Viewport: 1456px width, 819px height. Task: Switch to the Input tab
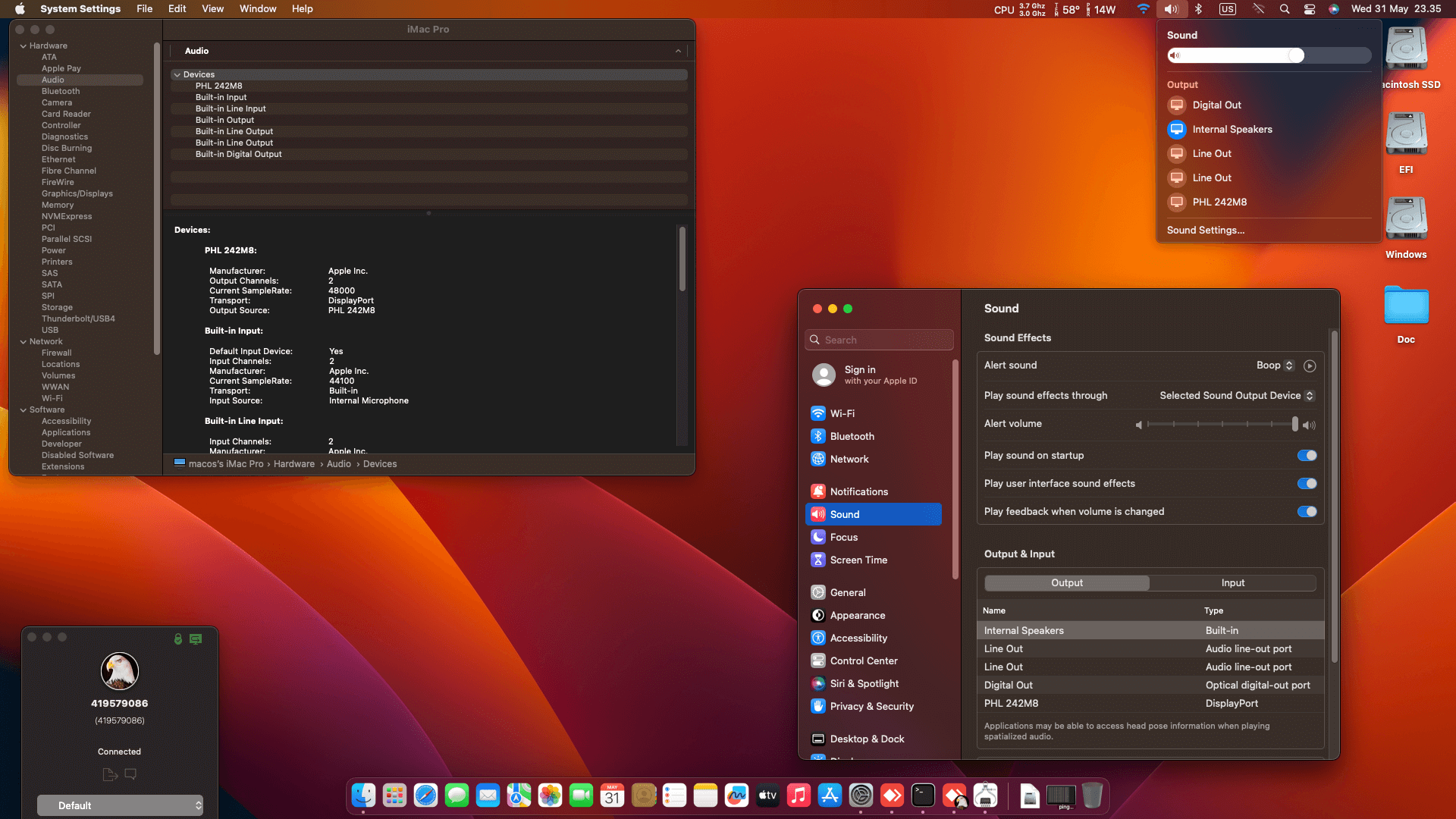click(x=1232, y=583)
